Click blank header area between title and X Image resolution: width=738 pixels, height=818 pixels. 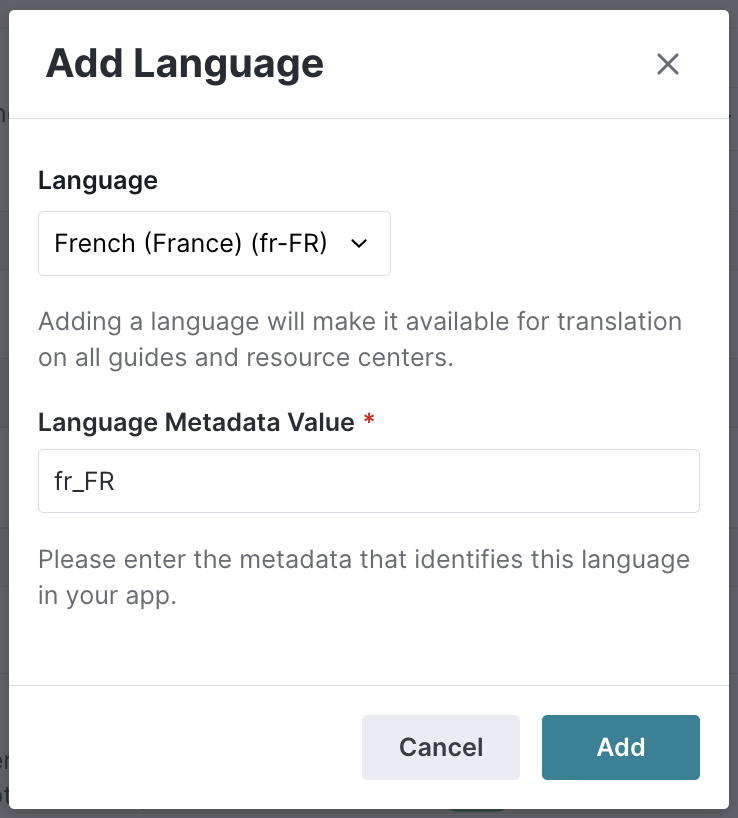pyautogui.click(x=488, y=64)
